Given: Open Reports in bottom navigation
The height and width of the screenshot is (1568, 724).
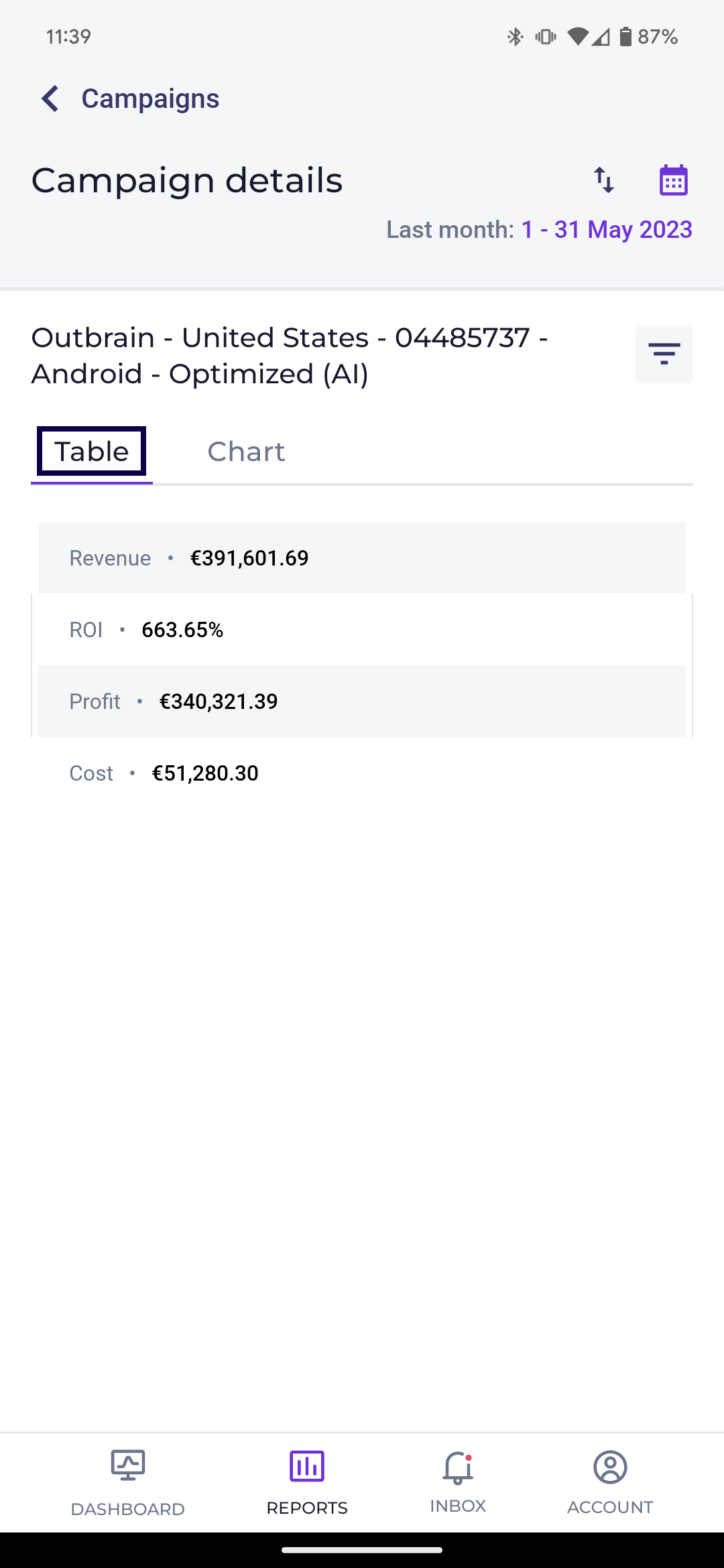Looking at the screenshot, I should click(x=307, y=1482).
